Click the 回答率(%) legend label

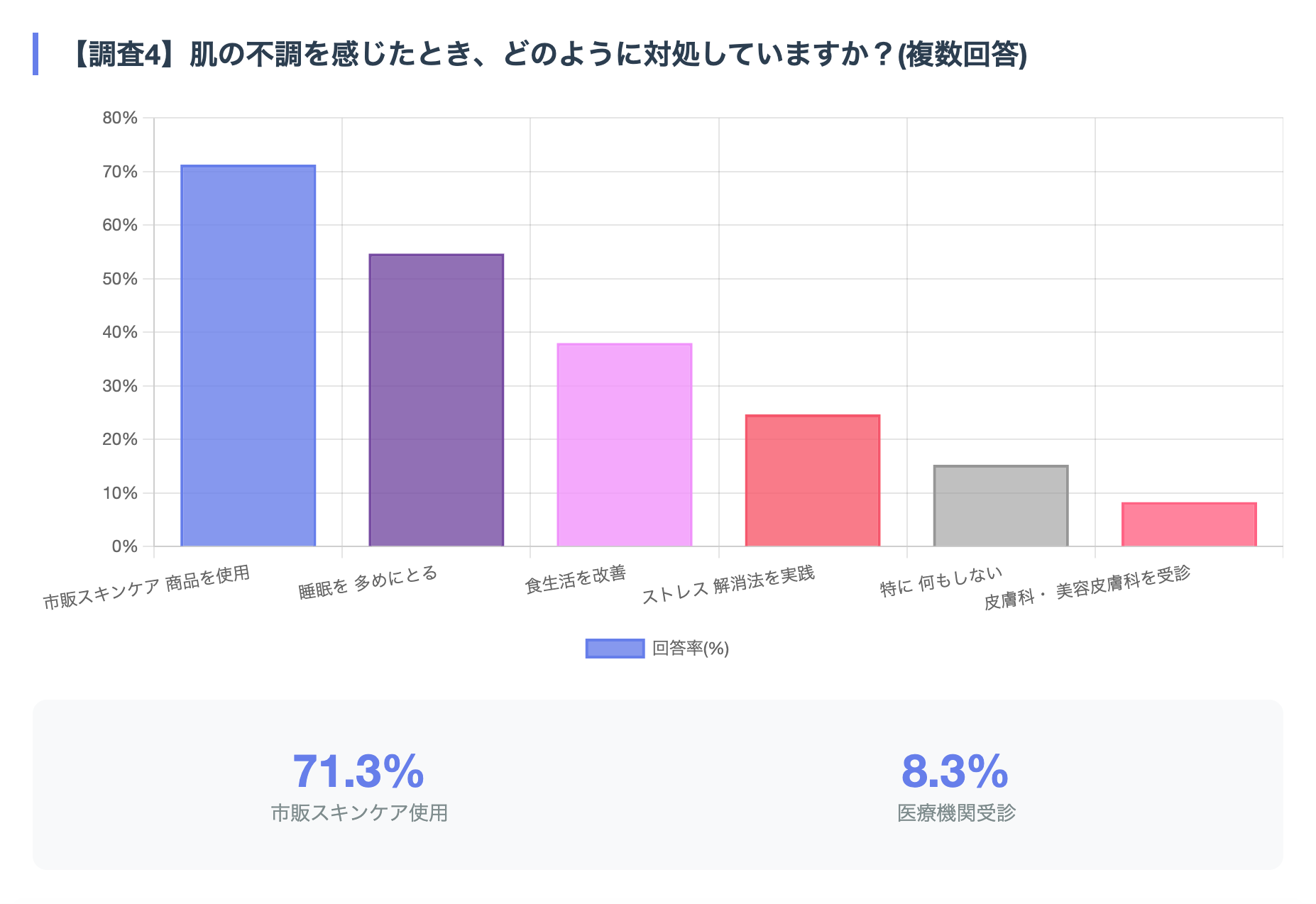[x=691, y=649]
